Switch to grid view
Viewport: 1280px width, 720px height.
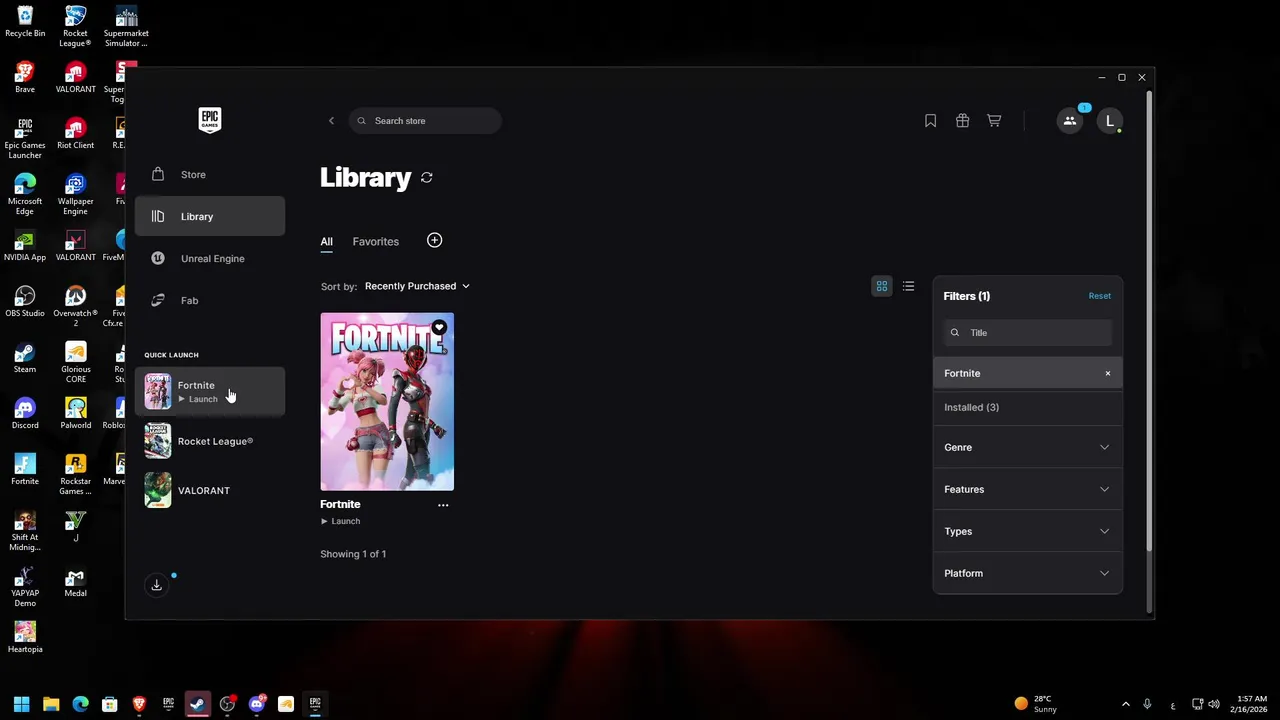882,286
